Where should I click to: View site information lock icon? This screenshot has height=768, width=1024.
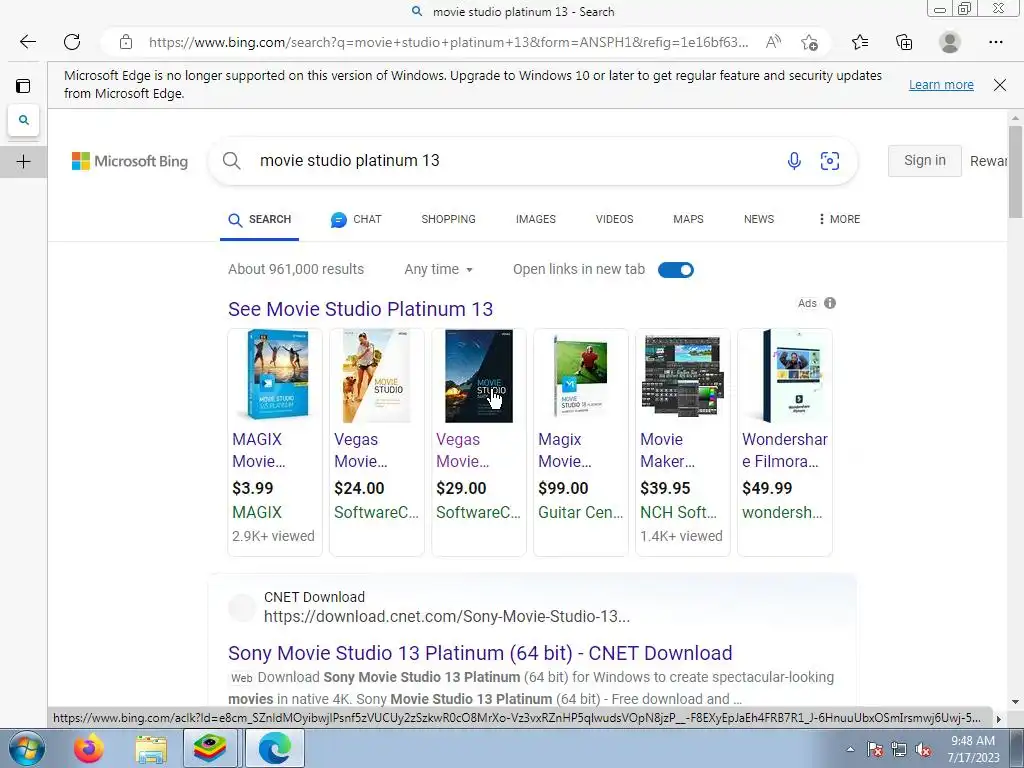click(126, 42)
